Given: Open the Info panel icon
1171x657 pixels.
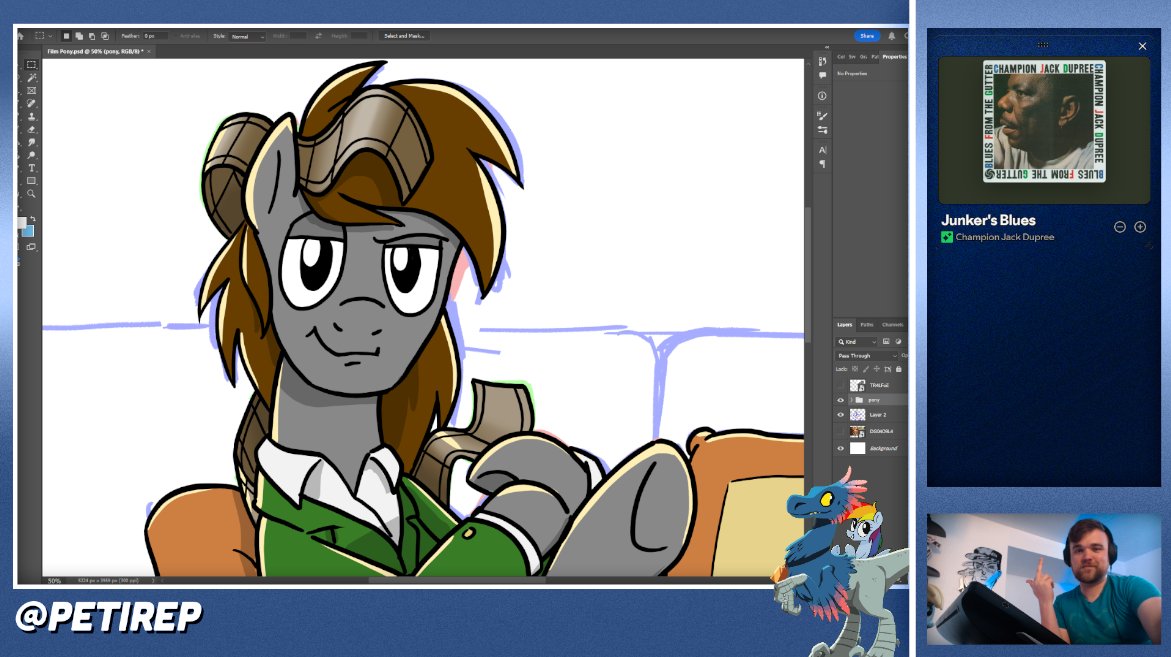Looking at the screenshot, I should tap(822, 96).
